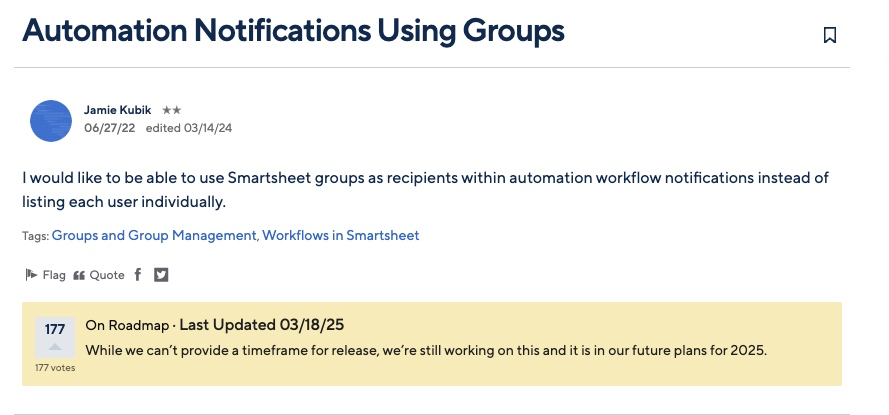889x415 pixels.
Task: Open Jamie Kubik's avatar profile picture
Action: coord(51,121)
